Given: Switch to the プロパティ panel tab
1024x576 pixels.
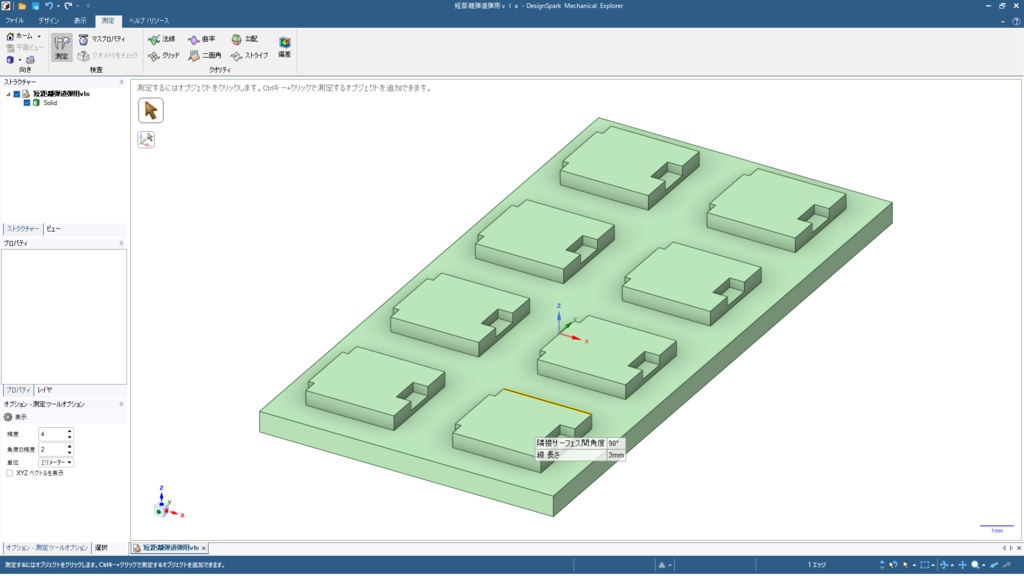Looking at the screenshot, I should pos(18,390).
